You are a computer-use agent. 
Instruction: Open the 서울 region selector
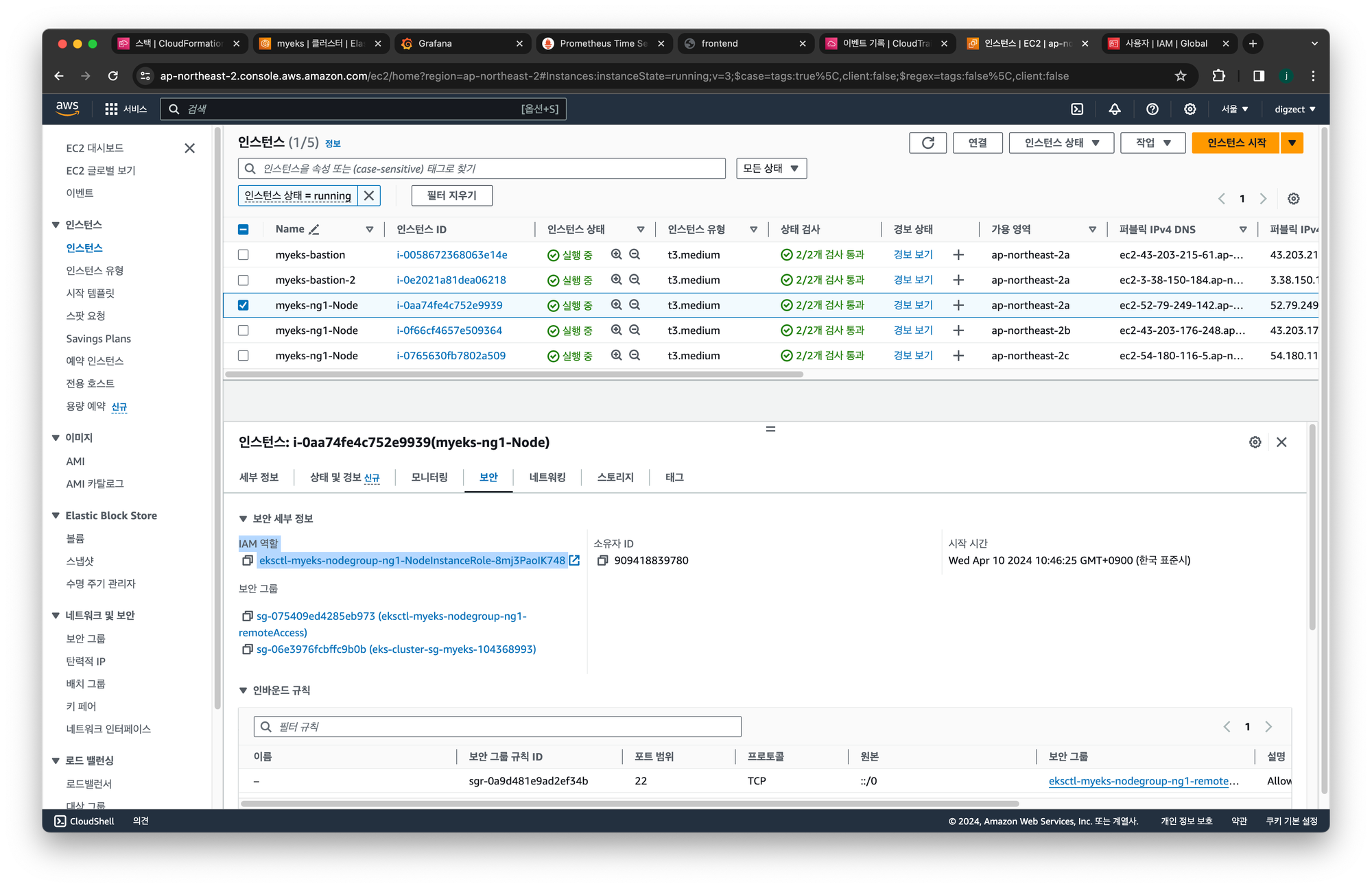click(x=1234, y=109)
